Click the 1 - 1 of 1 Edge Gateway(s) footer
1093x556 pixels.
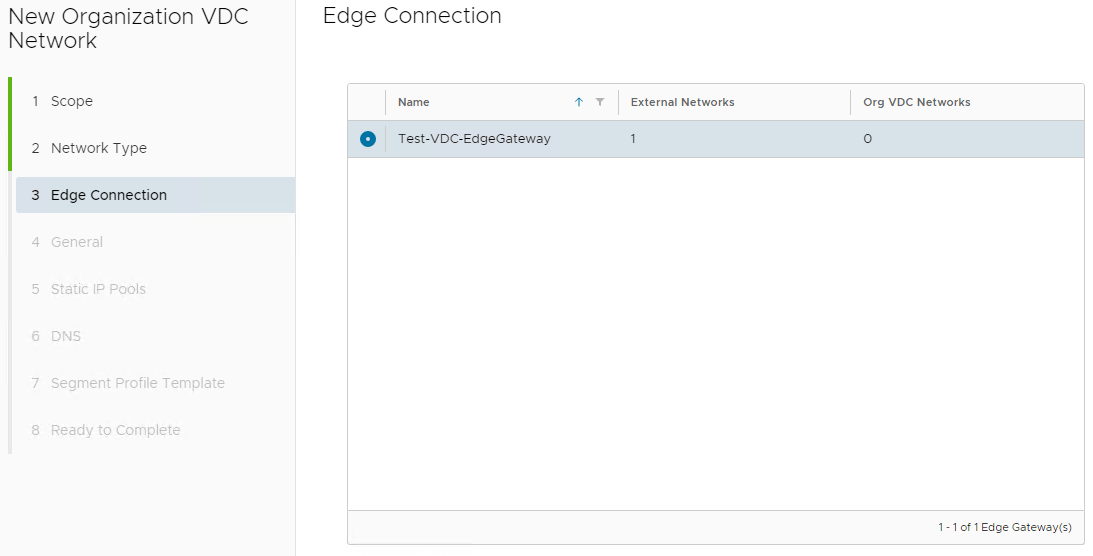point(1004,527)
